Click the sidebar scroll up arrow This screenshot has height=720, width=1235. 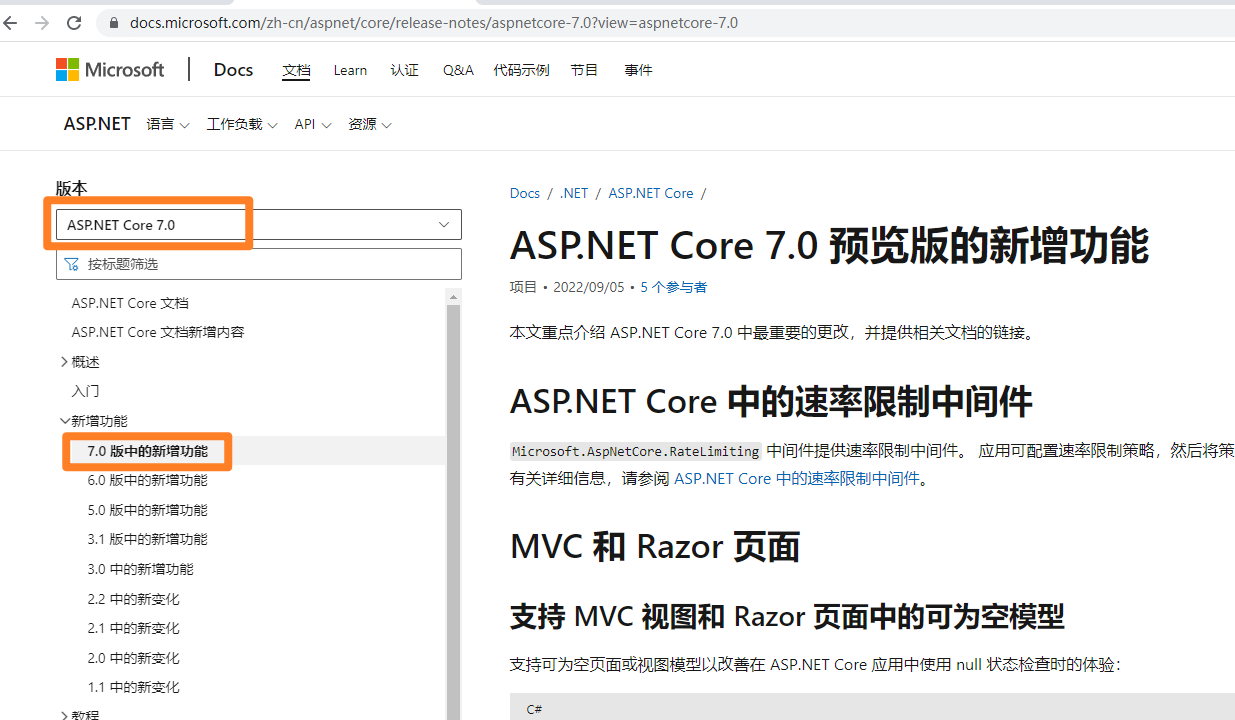click(x=454, y=297)
